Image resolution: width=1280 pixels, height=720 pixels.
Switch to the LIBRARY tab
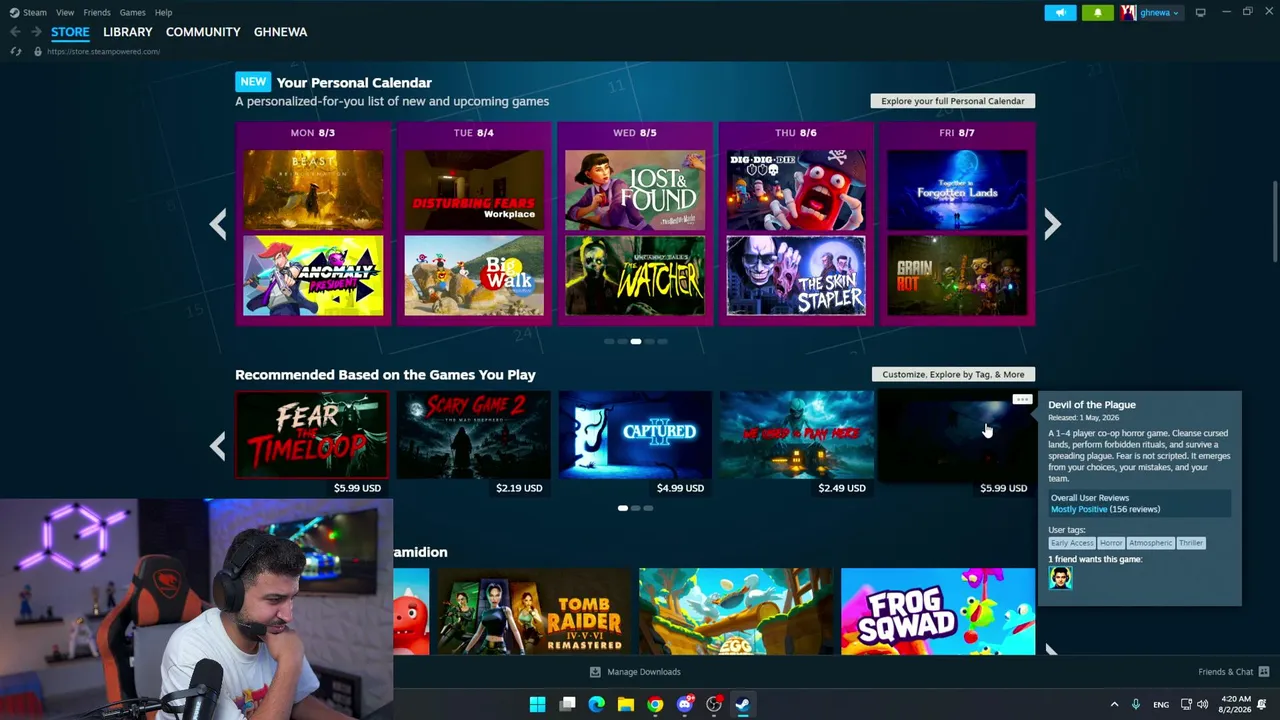click(128, 32)
